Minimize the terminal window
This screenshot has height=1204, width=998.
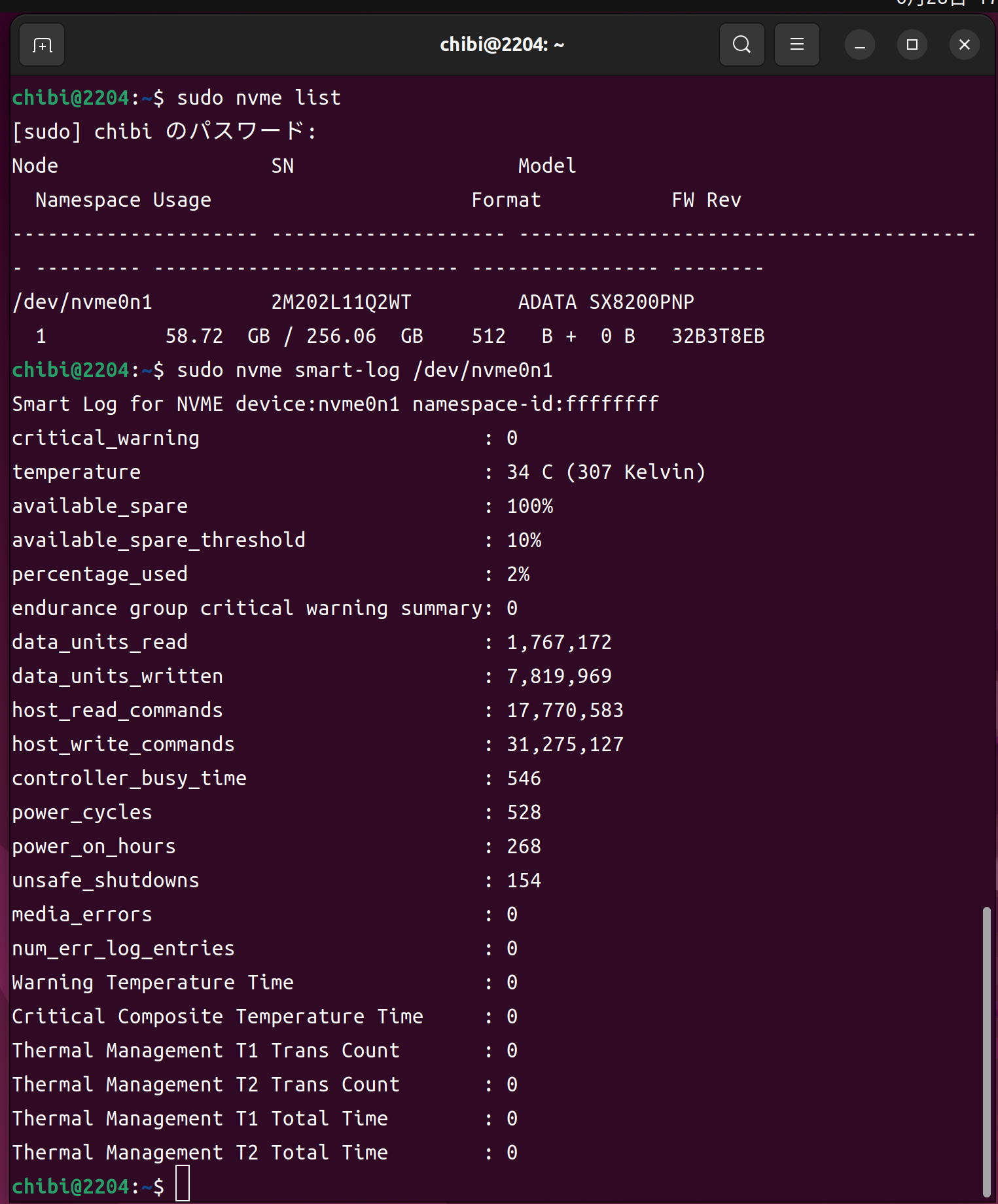pos(859,45)
